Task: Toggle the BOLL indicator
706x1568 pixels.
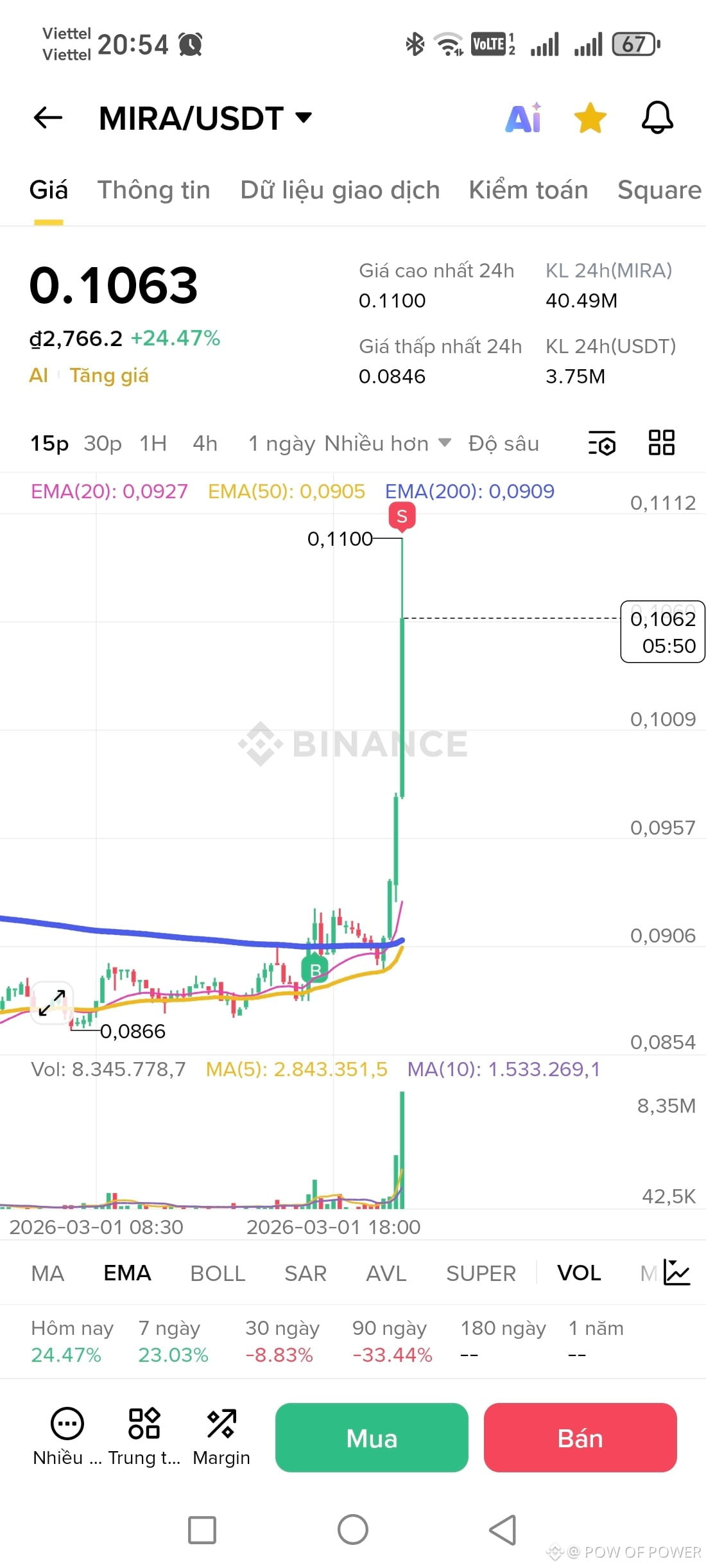Action: (218, 1273)
